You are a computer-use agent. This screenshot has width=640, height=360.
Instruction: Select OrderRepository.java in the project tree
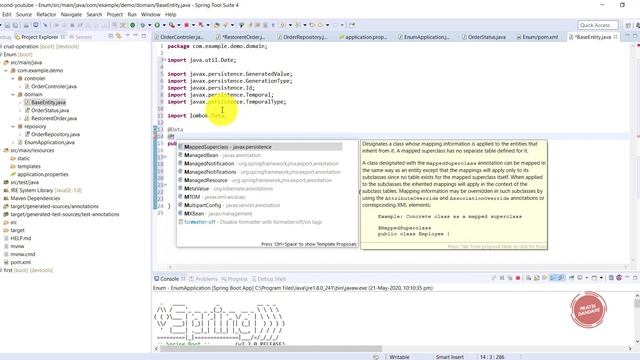coord(55,134)
